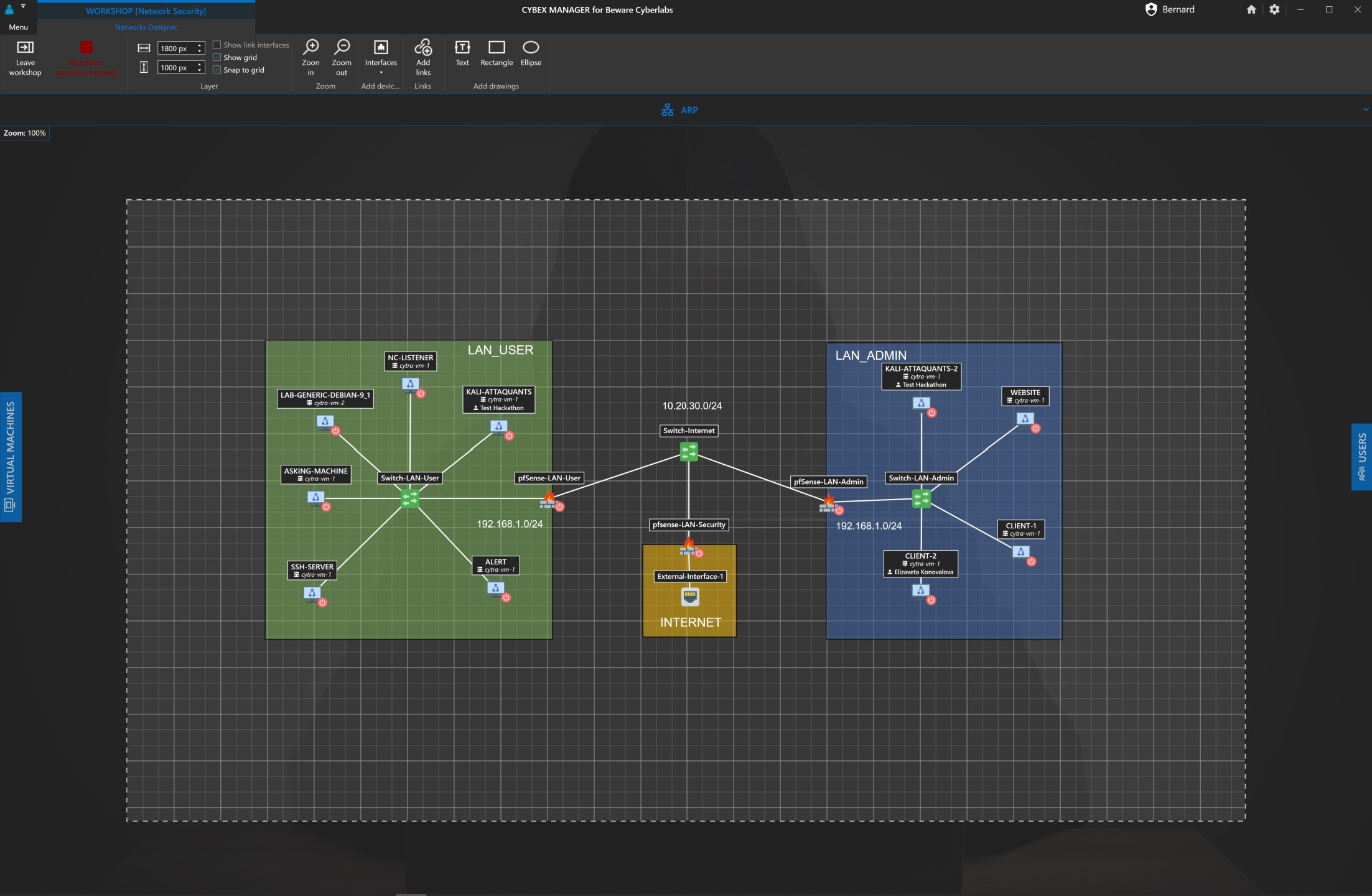Click the External-Interface-1 ethernet icon
This screenshot has width=1372, height=896.
[x=690, y=597]
